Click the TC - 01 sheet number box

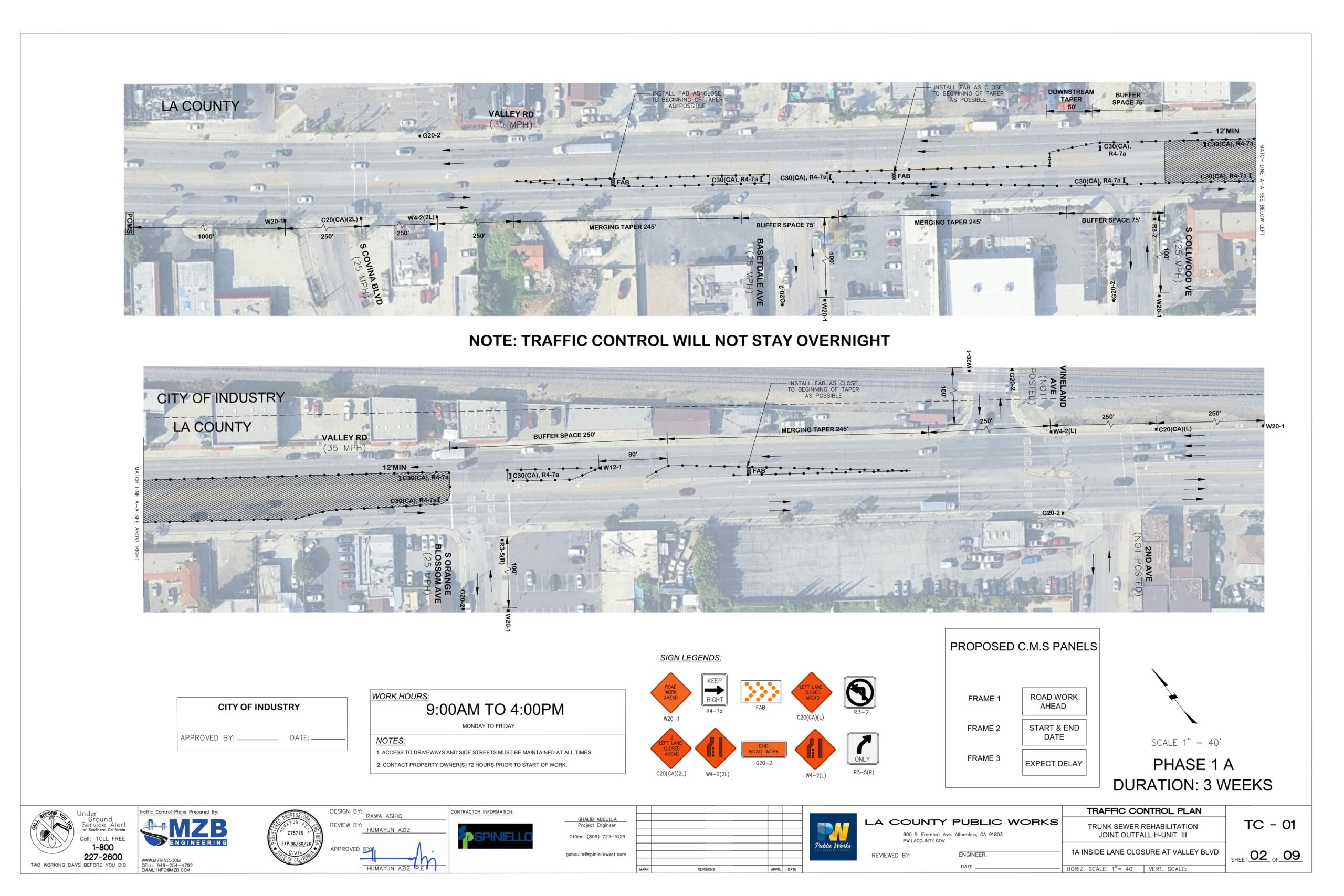pos(1269,825)
